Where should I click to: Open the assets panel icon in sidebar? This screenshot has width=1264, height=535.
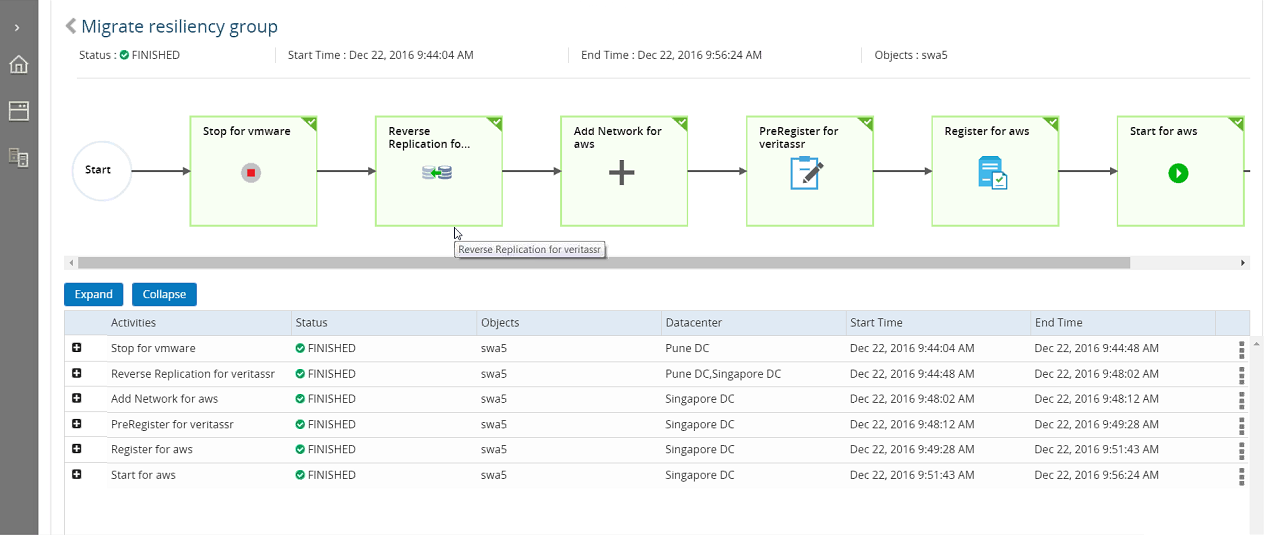[x=18, y=111]
